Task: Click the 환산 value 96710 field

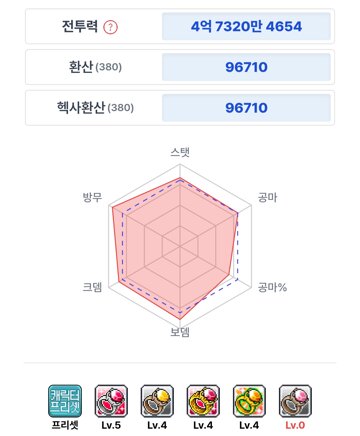Action: click(246, 67)
